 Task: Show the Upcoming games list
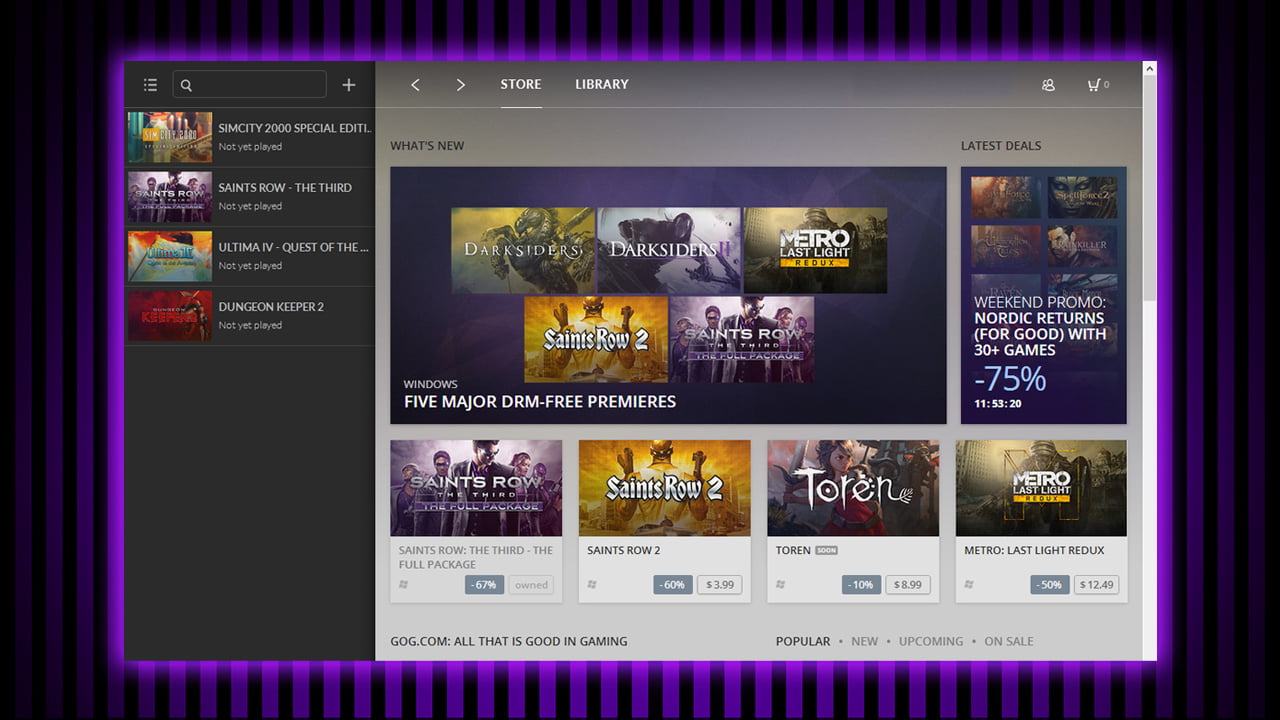coord(930,641)
